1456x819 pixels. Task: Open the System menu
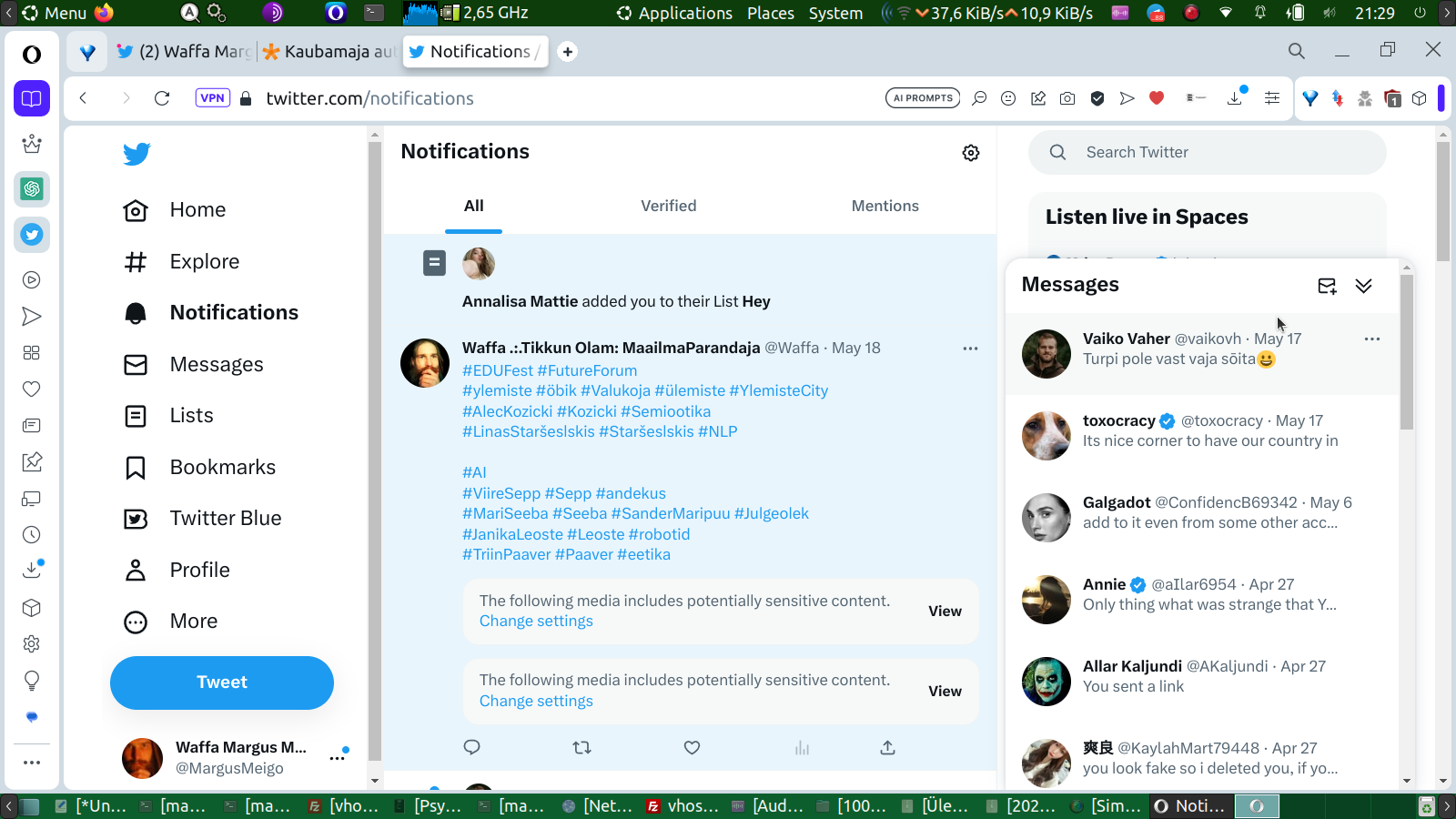[835, 13]
